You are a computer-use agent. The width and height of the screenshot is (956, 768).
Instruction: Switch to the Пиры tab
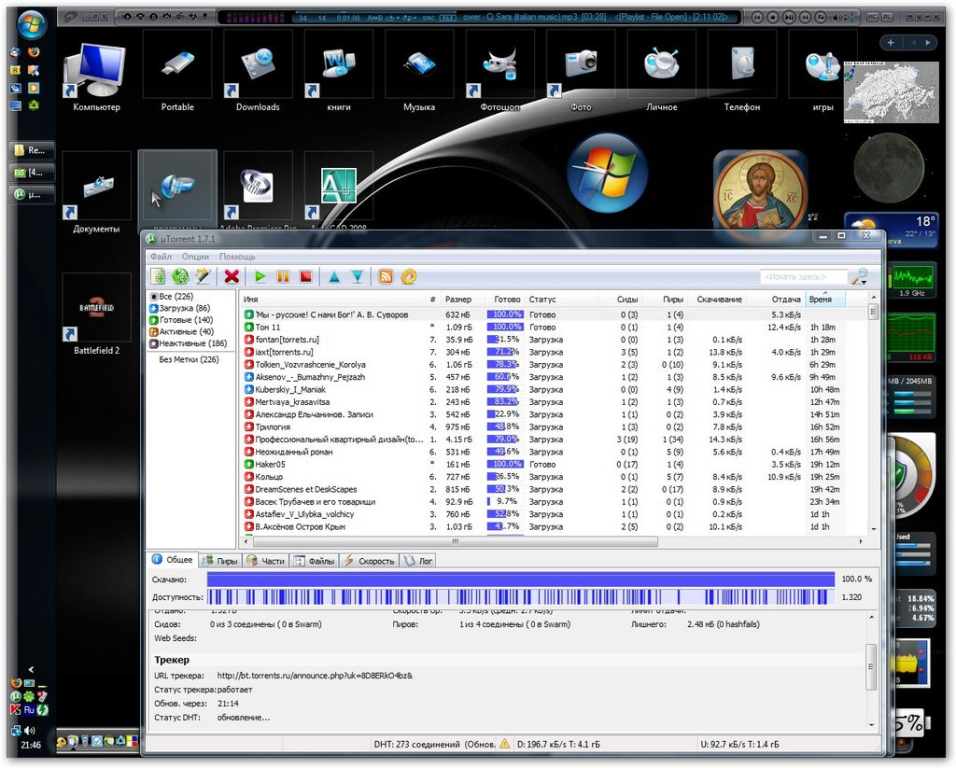tap(221, 561)
